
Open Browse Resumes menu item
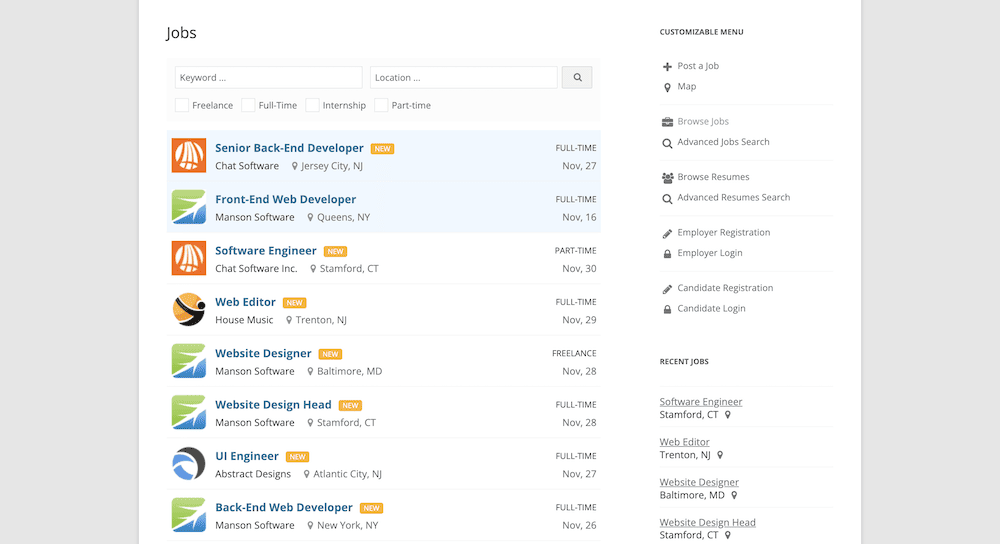pyautogui.click(x=713, y=177)
